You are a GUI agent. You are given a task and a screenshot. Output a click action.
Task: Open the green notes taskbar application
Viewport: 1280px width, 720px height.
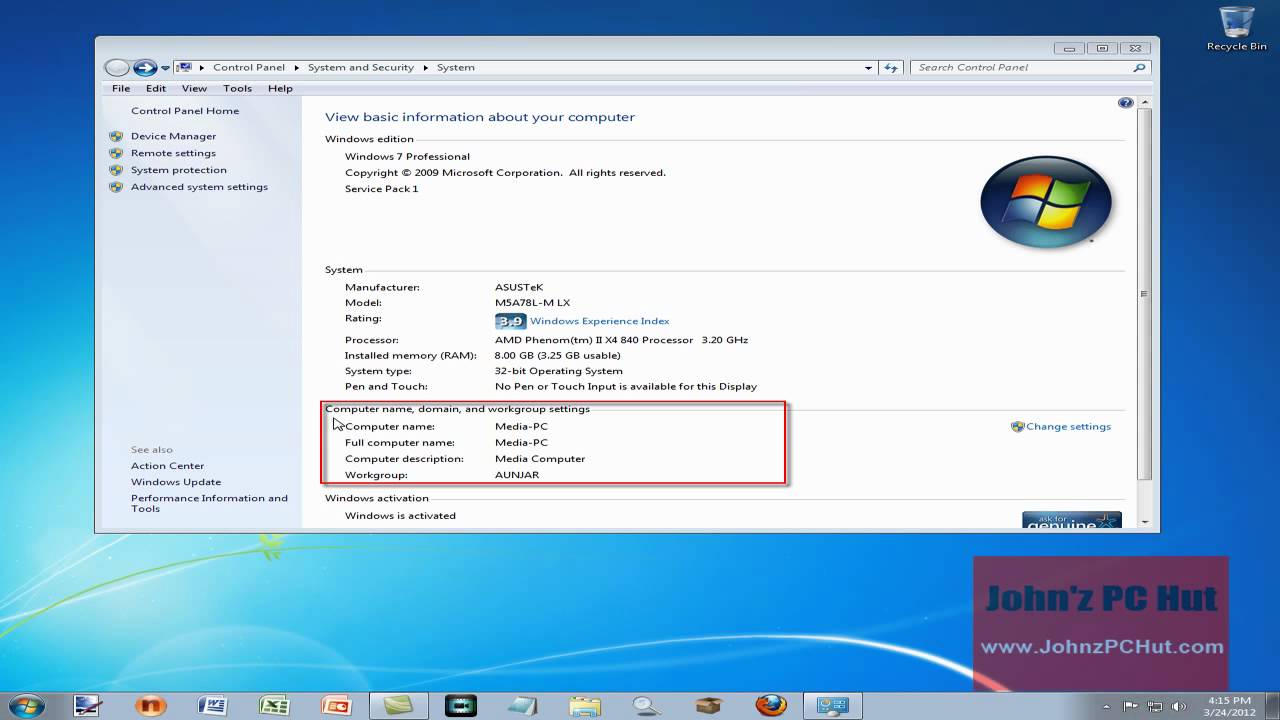(398, 705)
